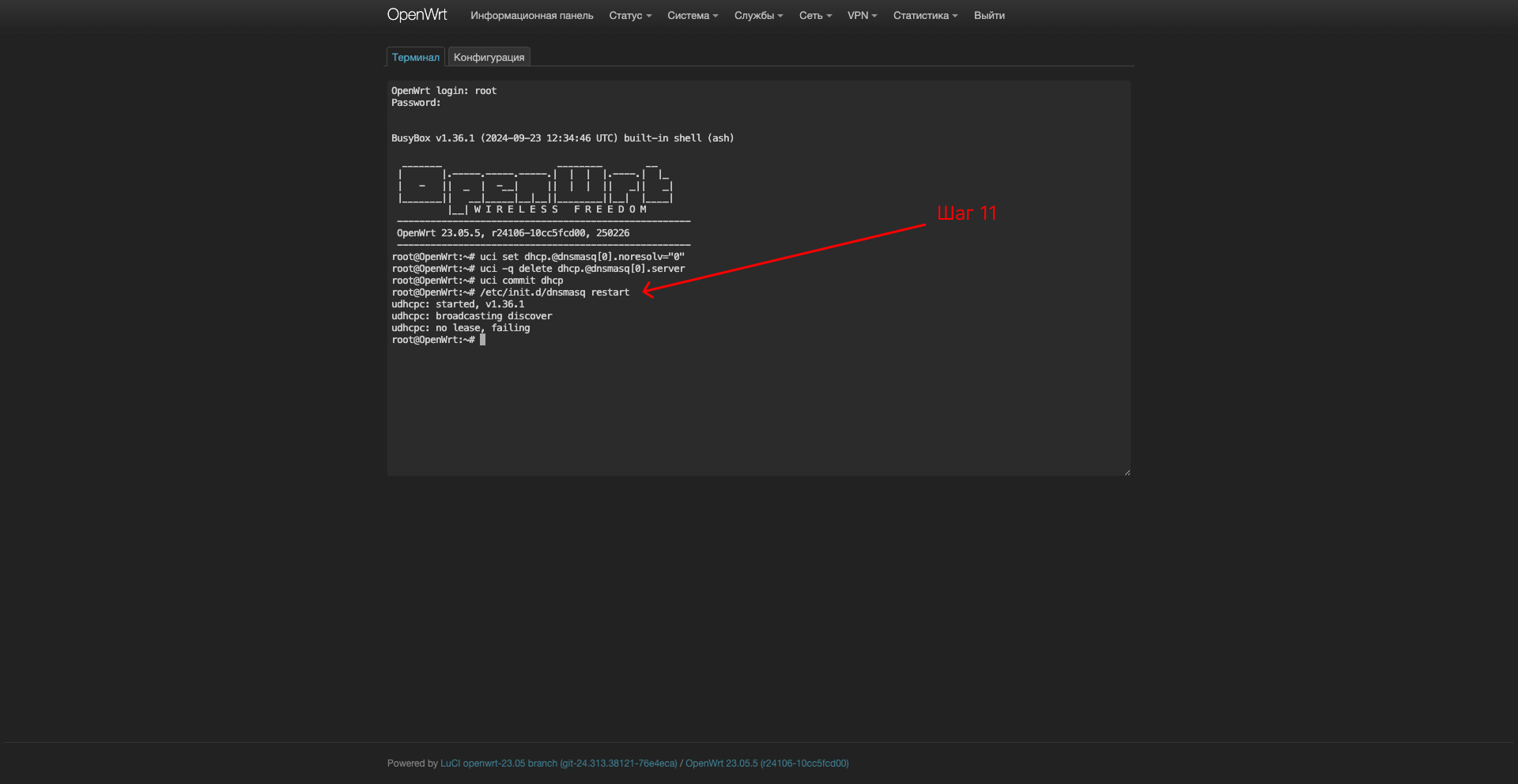Expand the VPN dropdown menu
This screenshot has width=1518, height=784.
tap(862, 16)
